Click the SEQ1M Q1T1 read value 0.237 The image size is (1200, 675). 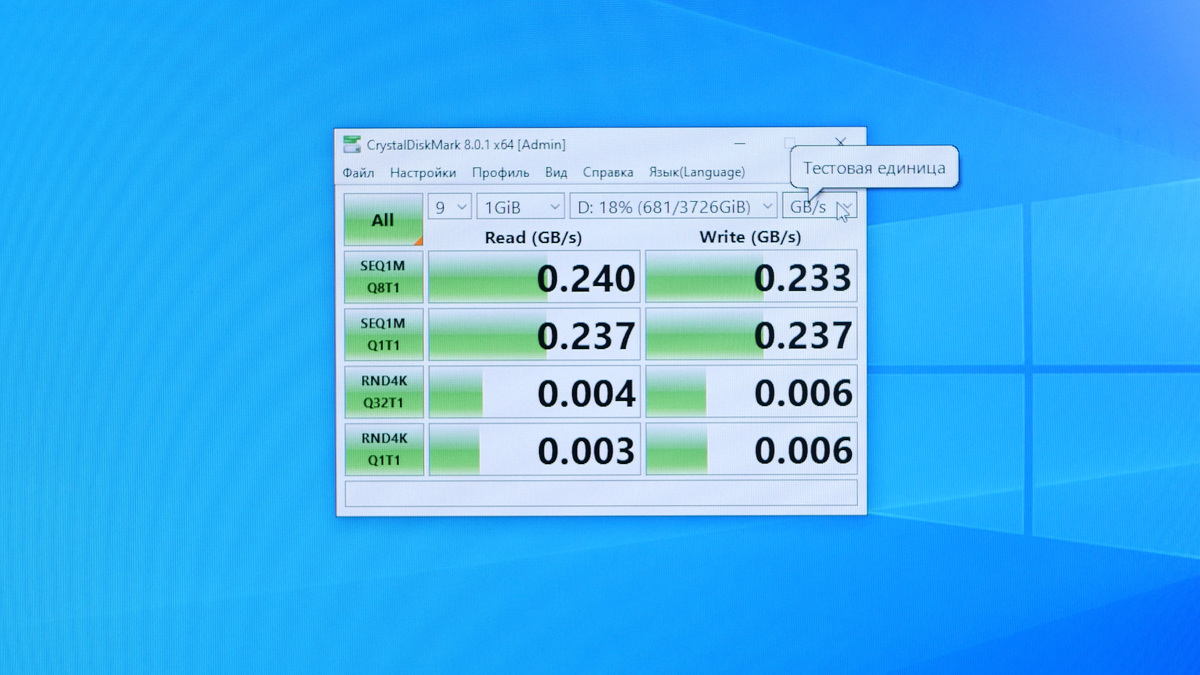tap(534, 334)
